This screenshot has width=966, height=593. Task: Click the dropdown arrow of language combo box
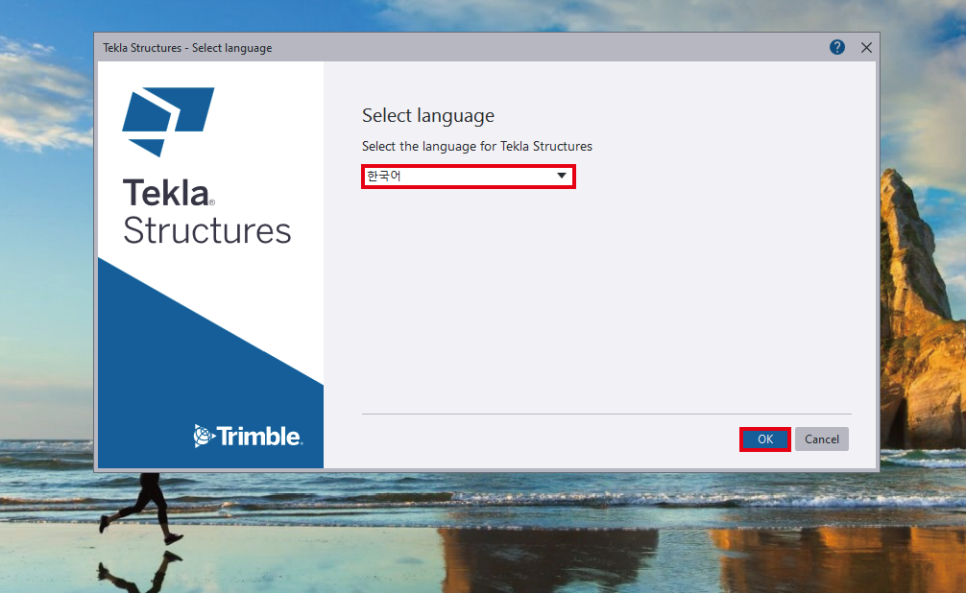point(561,176)
